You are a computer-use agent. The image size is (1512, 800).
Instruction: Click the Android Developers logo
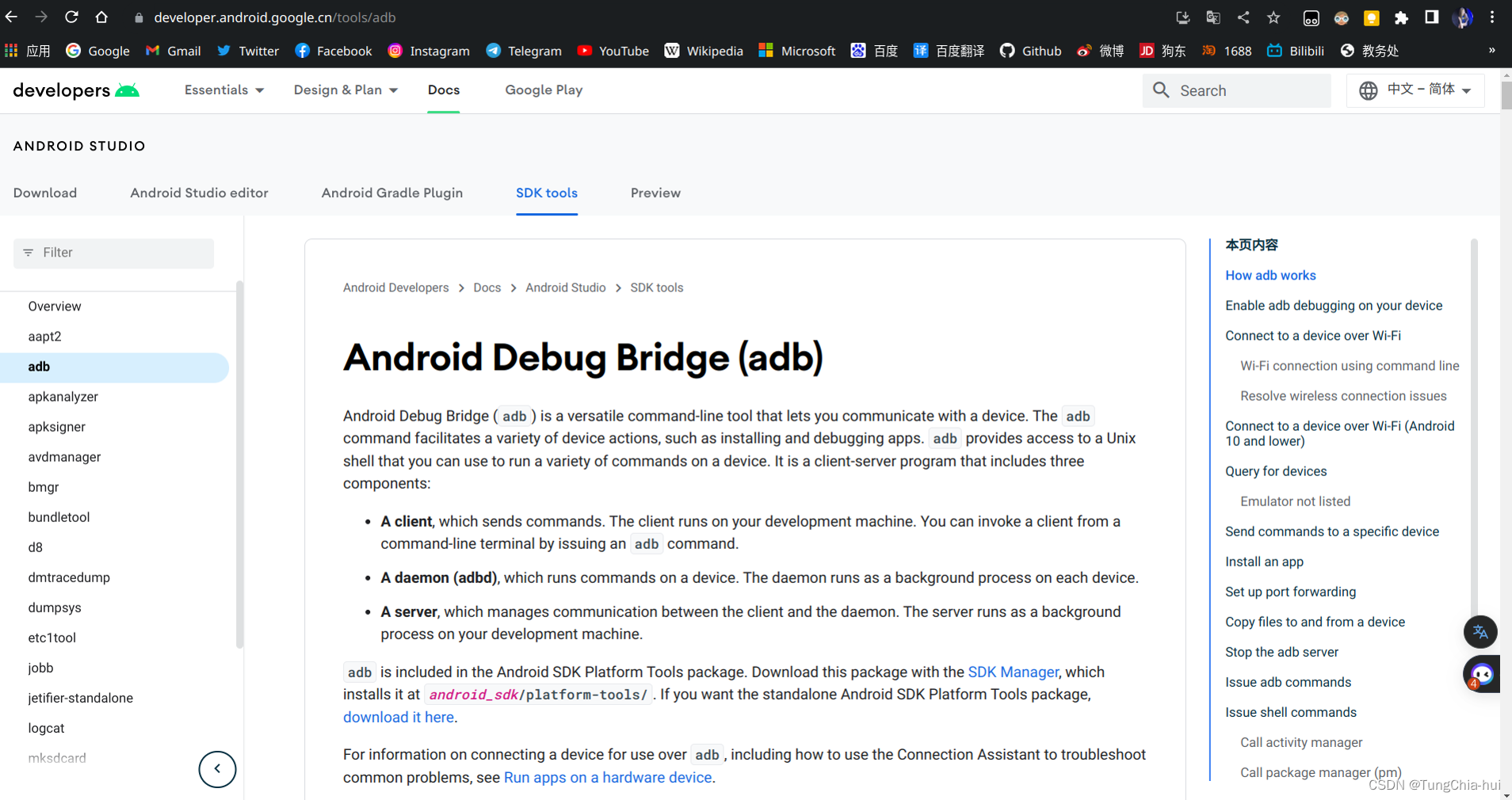pos(76,90)
